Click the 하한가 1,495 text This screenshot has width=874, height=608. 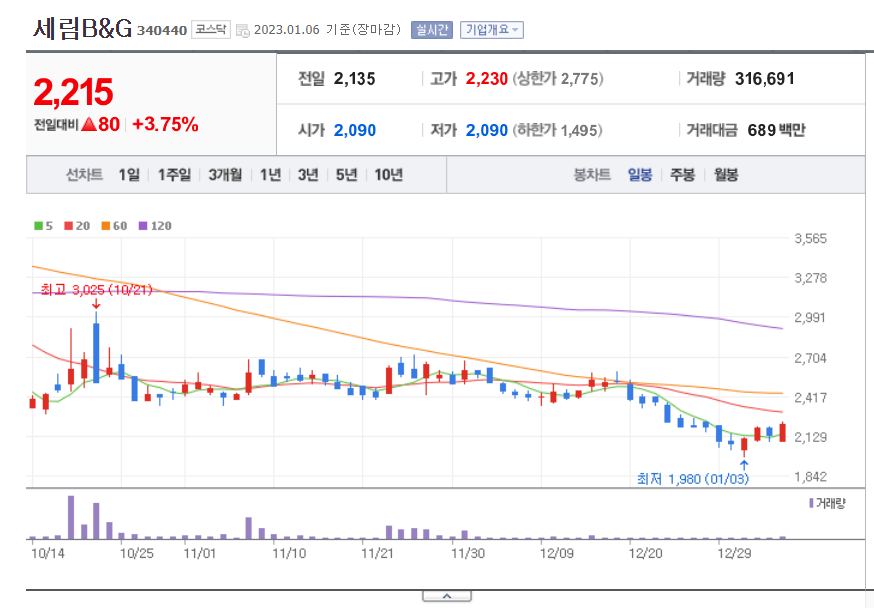pyautogui.click(x=557, y=130)
